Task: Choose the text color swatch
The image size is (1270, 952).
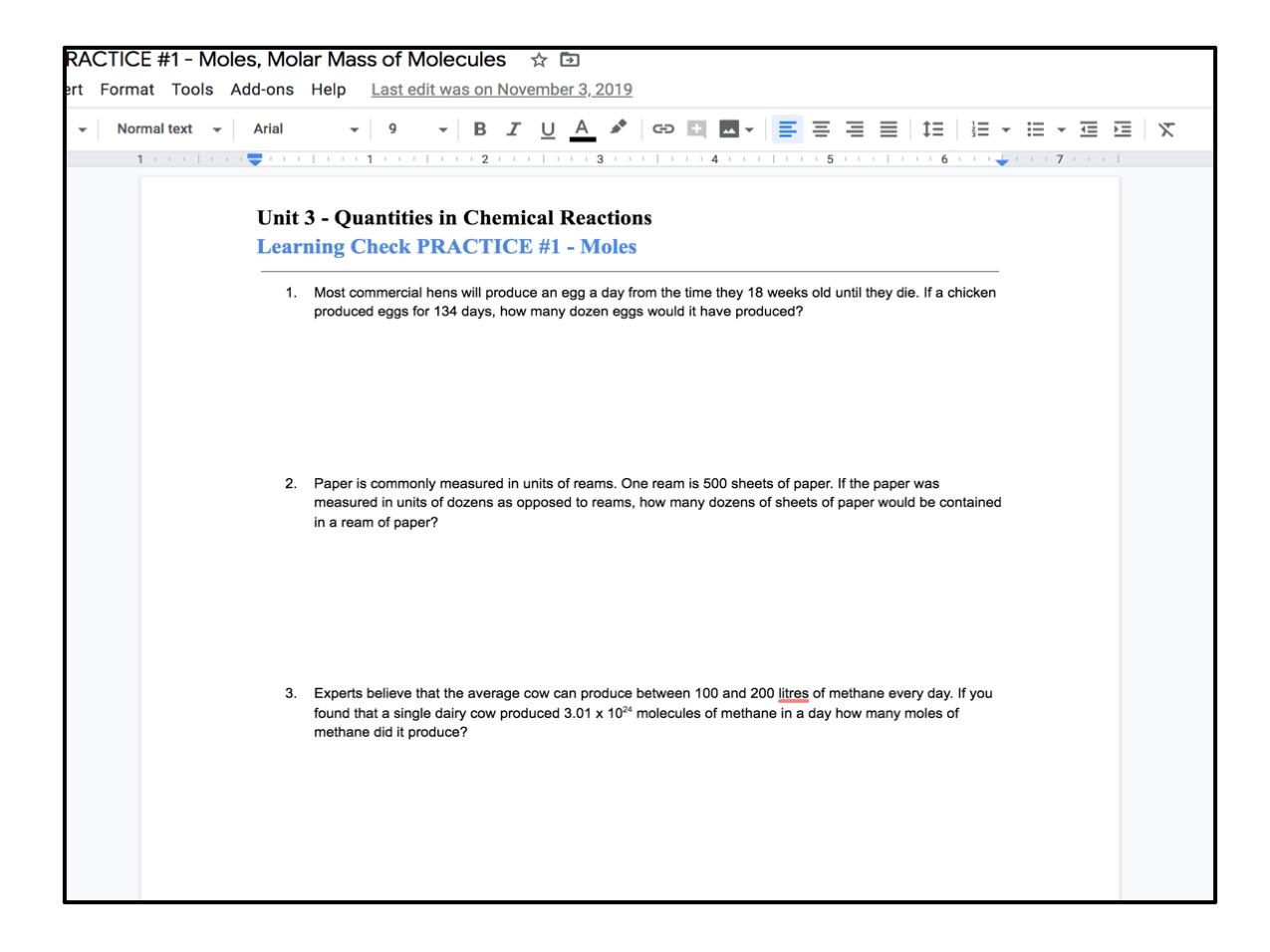Action: point(583,128)
